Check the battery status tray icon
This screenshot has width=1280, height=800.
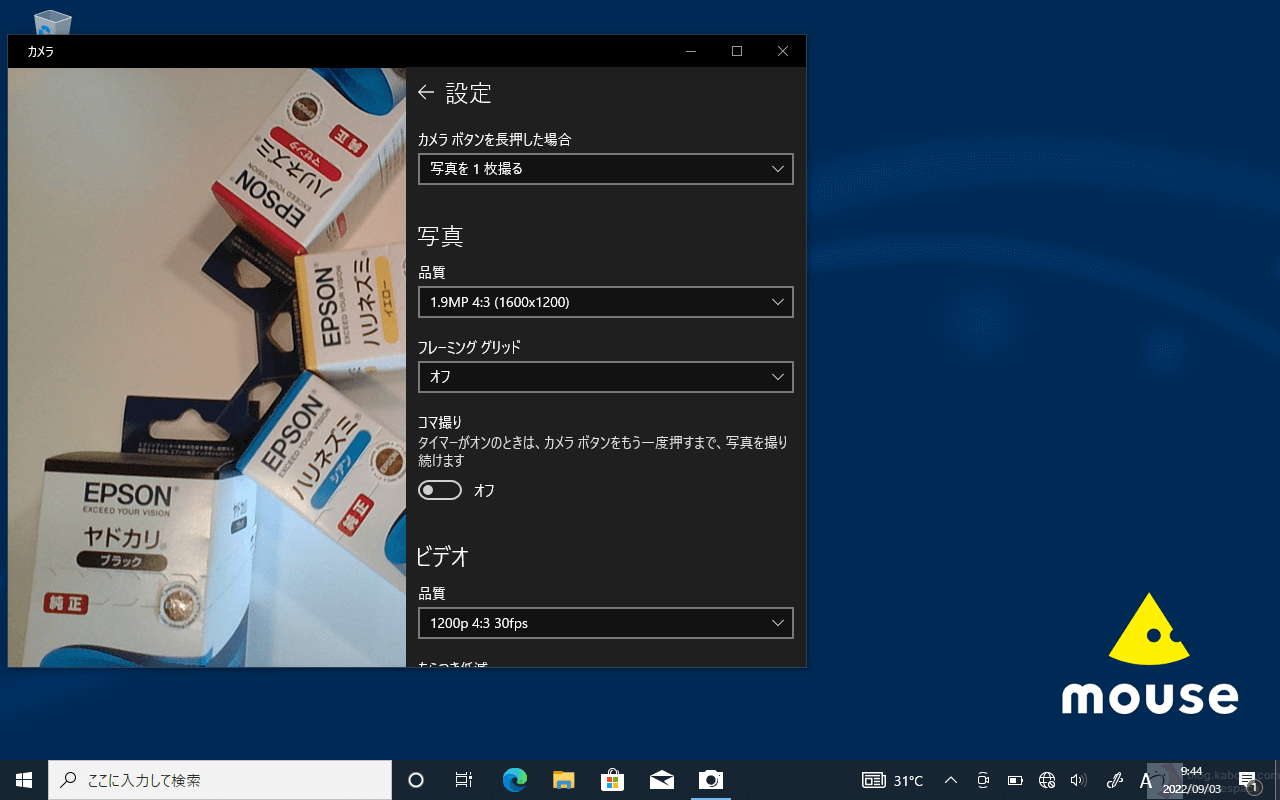tap(1015, 780)
